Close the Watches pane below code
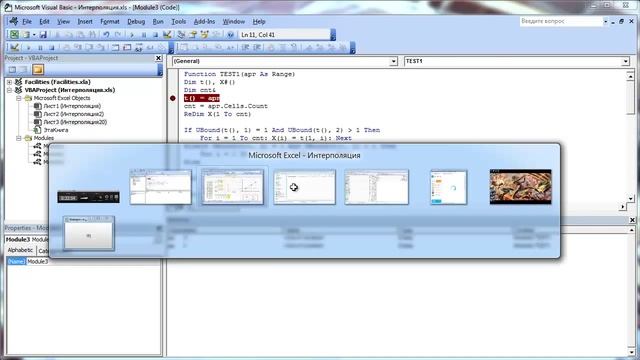The height and width of the screenshot is (360, 640). click(x=632, y=220)
